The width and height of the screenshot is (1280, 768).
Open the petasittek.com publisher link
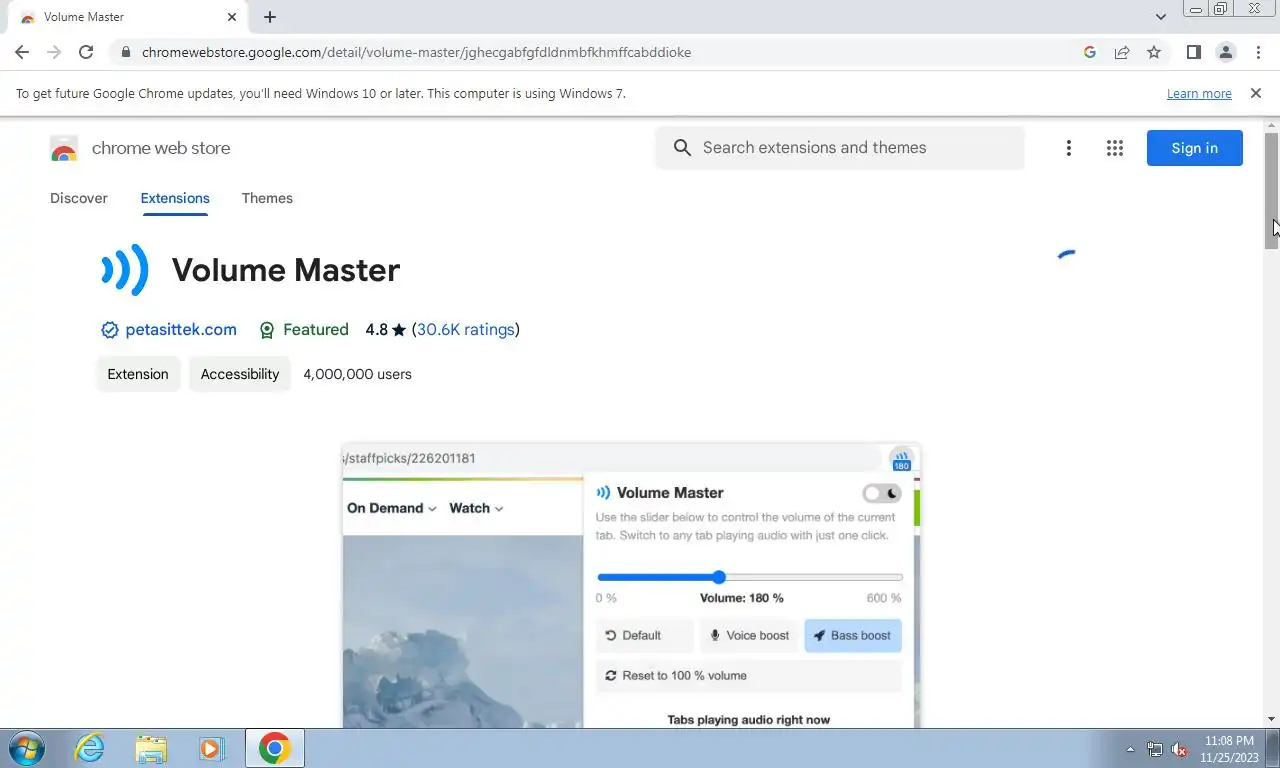[x=181, y=330]
